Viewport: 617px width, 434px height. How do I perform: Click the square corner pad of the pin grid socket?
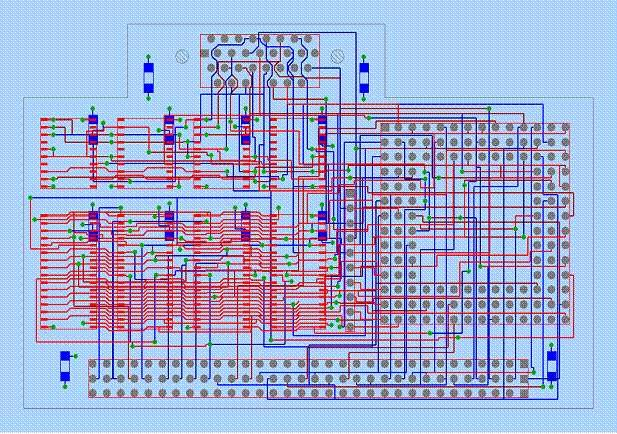pyautogui.click(x=385, y=127)
